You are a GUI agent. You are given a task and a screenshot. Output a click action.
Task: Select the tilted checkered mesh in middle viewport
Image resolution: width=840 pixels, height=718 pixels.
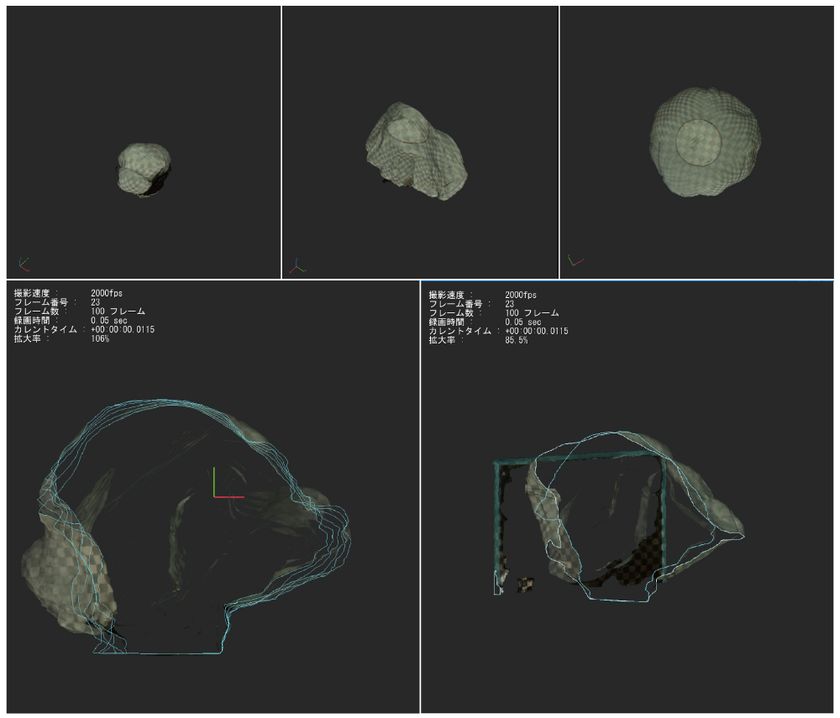[x=416, y=151]
